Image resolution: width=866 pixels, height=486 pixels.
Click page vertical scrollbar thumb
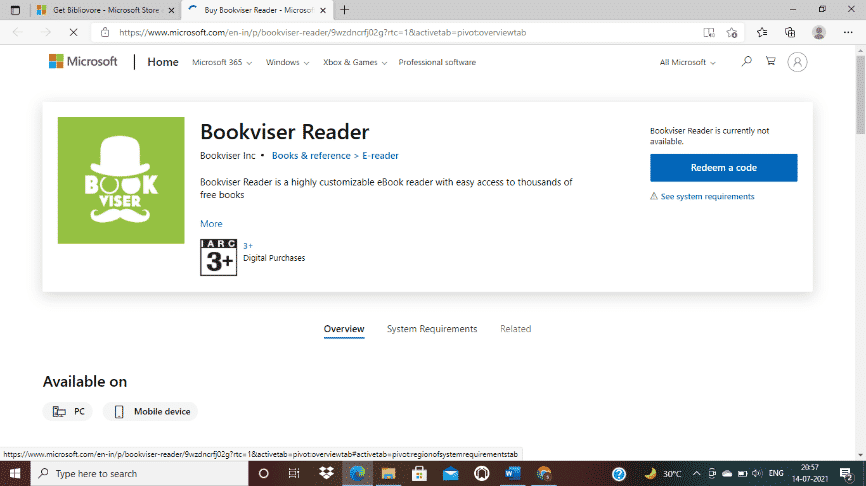[x=860, y=94]
